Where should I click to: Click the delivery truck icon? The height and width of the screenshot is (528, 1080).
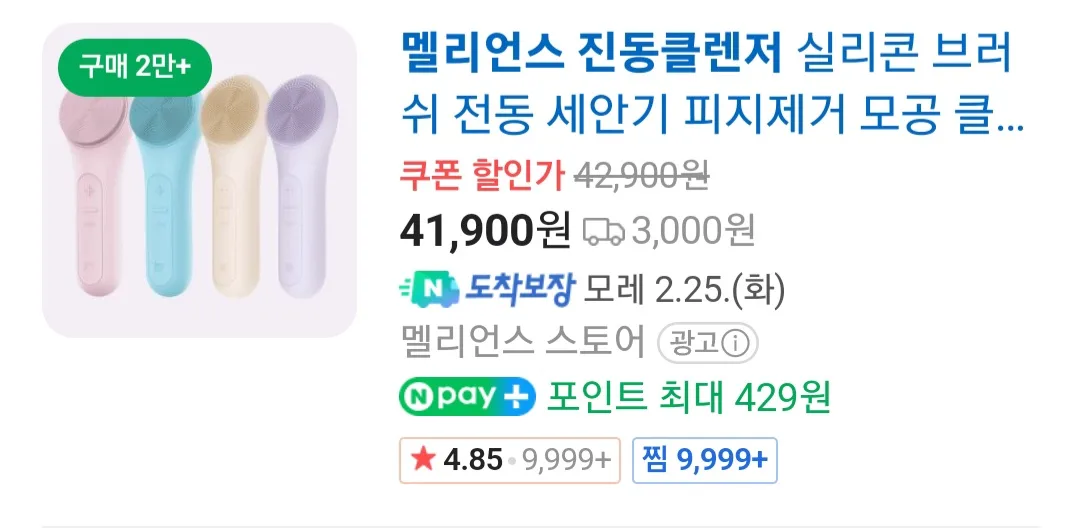603,232
